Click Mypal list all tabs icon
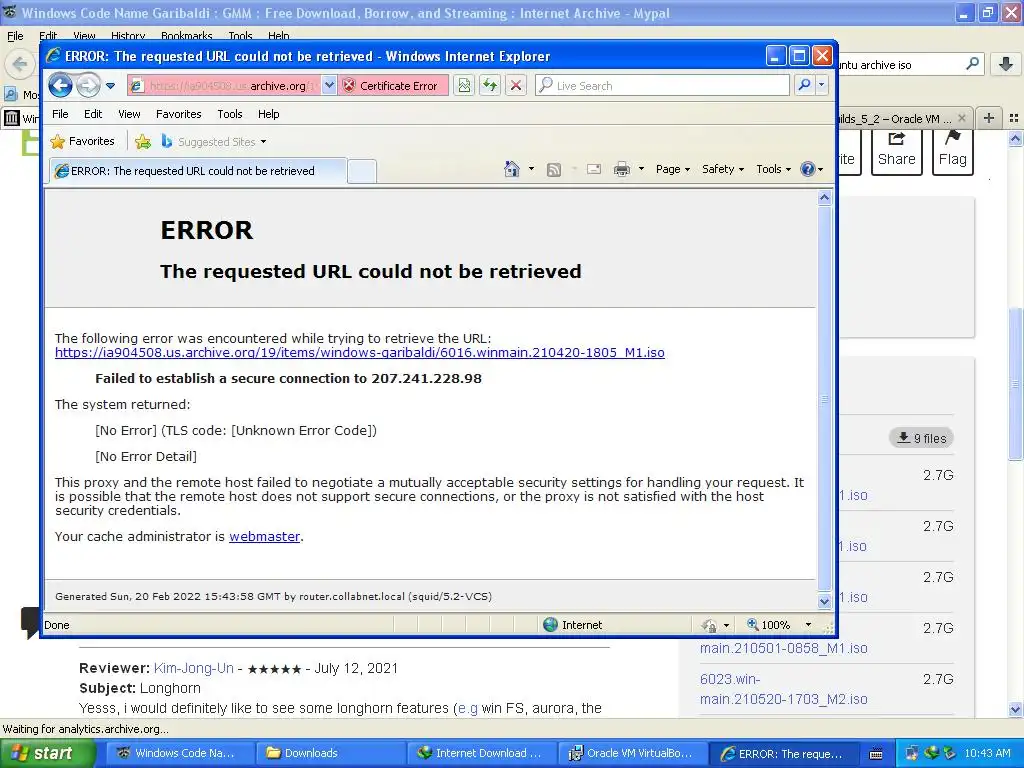The height and width of the screenshot is (768, 1024). pos(1014,118)
